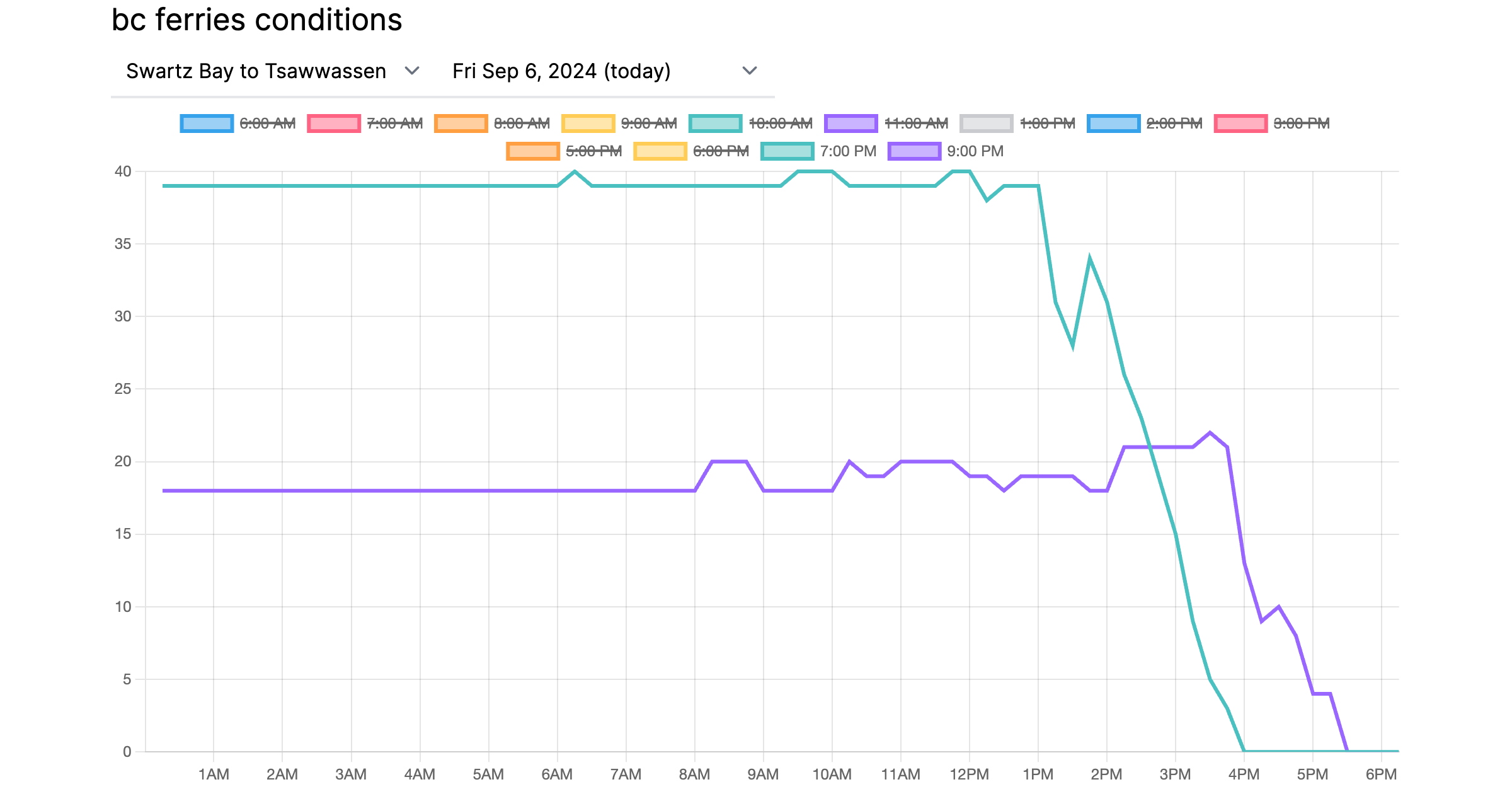Click the 6:00 AM legend label text
1512x794 pixels.
tap(268, 124)
